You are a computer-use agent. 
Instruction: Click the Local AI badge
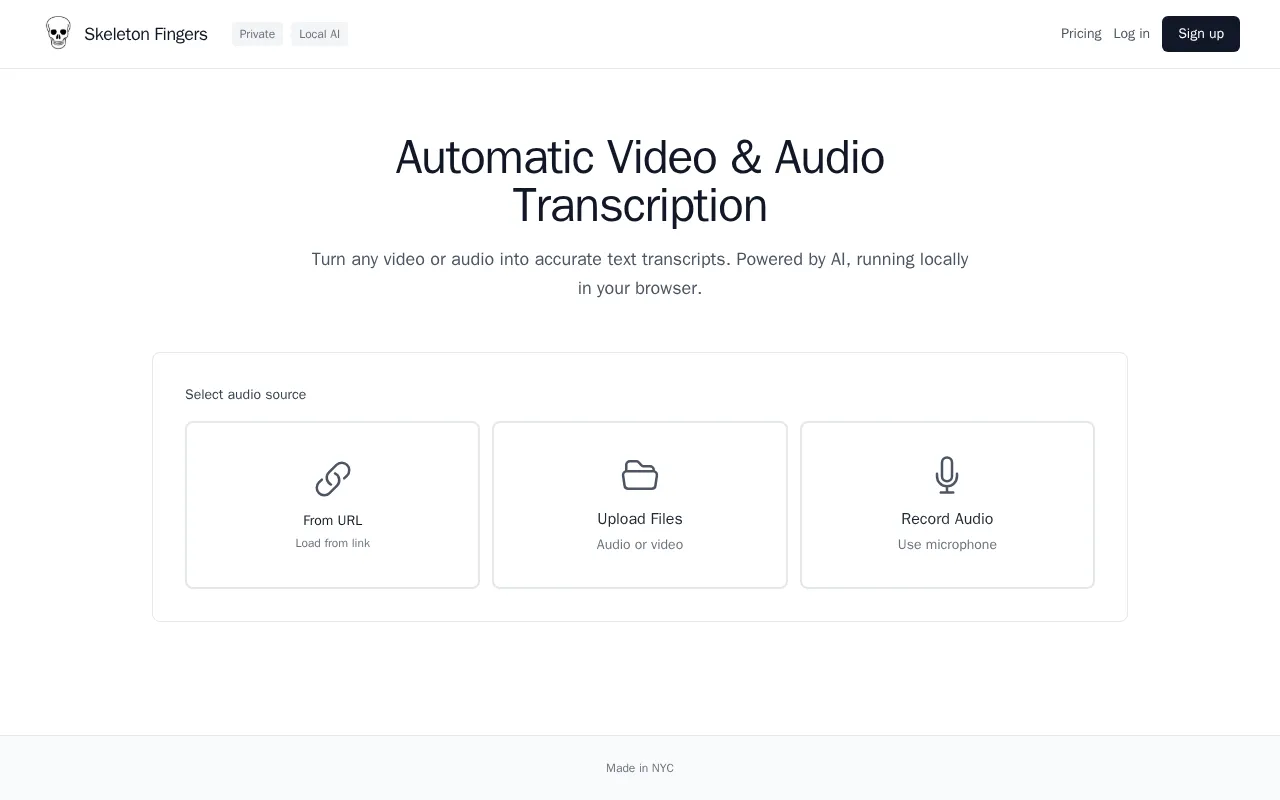(319, 34)
